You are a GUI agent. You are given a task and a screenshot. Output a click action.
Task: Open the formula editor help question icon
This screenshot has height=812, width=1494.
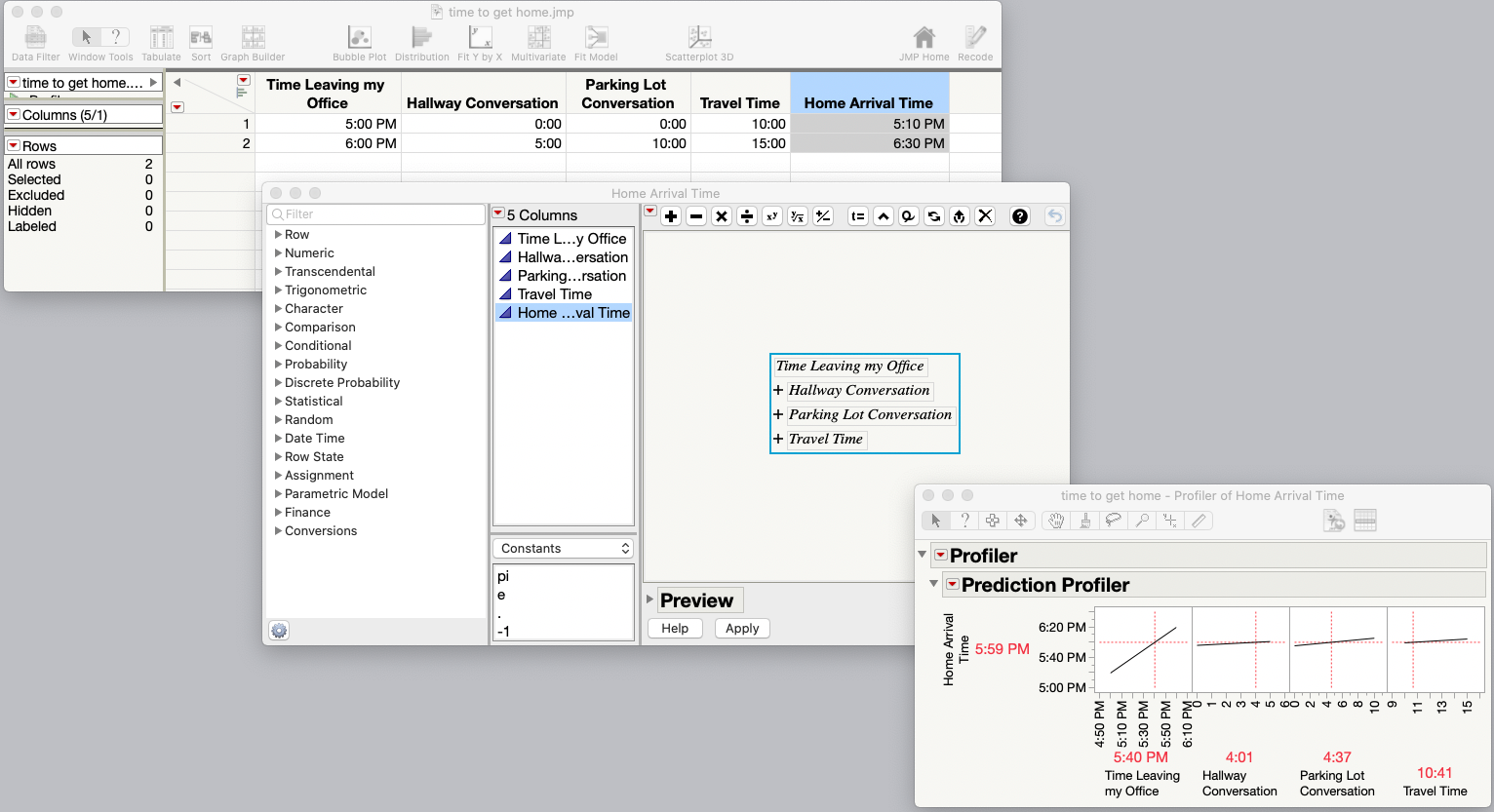point(1020,216)
